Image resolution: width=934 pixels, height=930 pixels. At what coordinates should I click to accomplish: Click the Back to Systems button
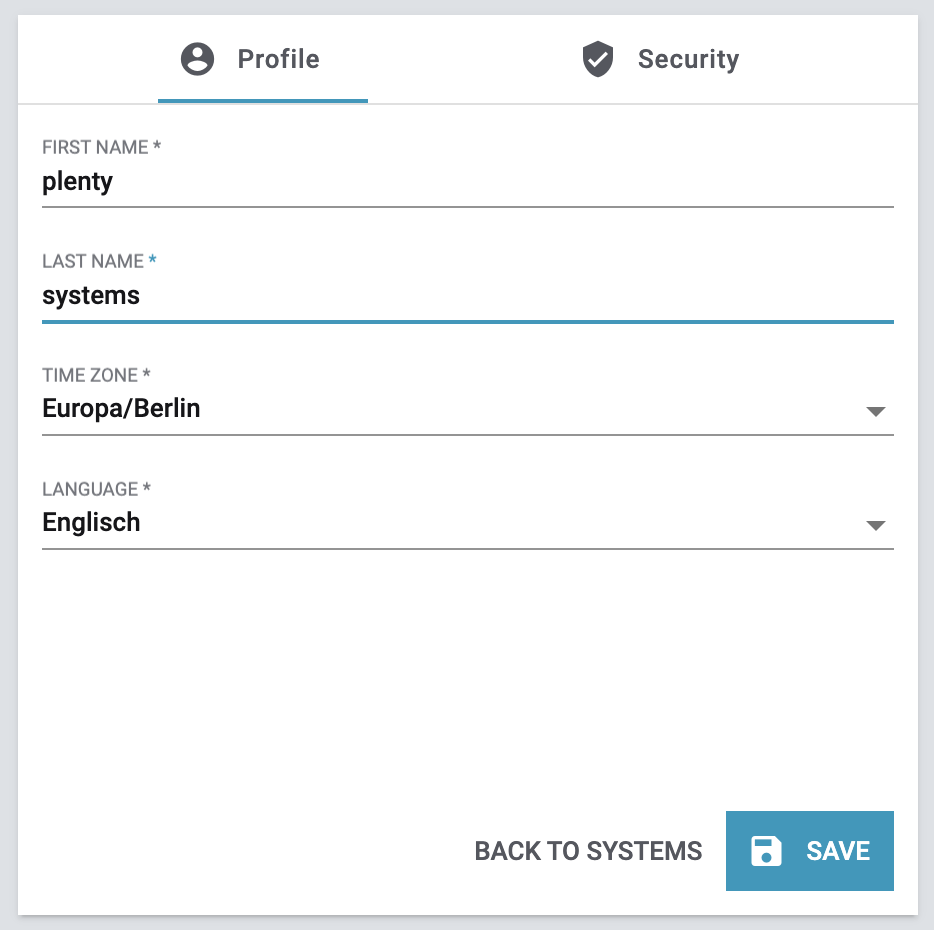coord(588,851)
